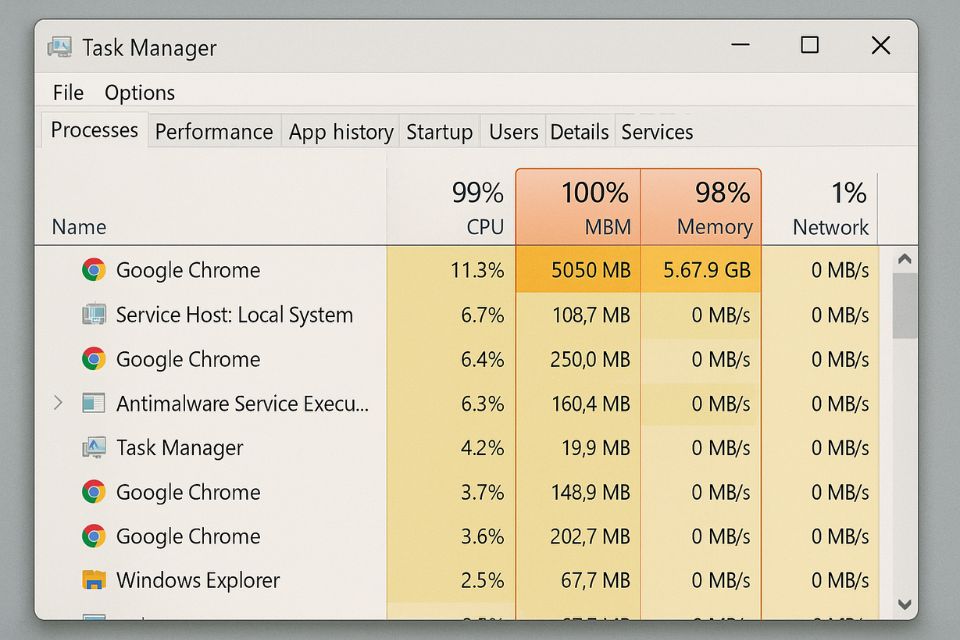
Task: Click the Task Manager process row icon
Action: click(94, 448)
